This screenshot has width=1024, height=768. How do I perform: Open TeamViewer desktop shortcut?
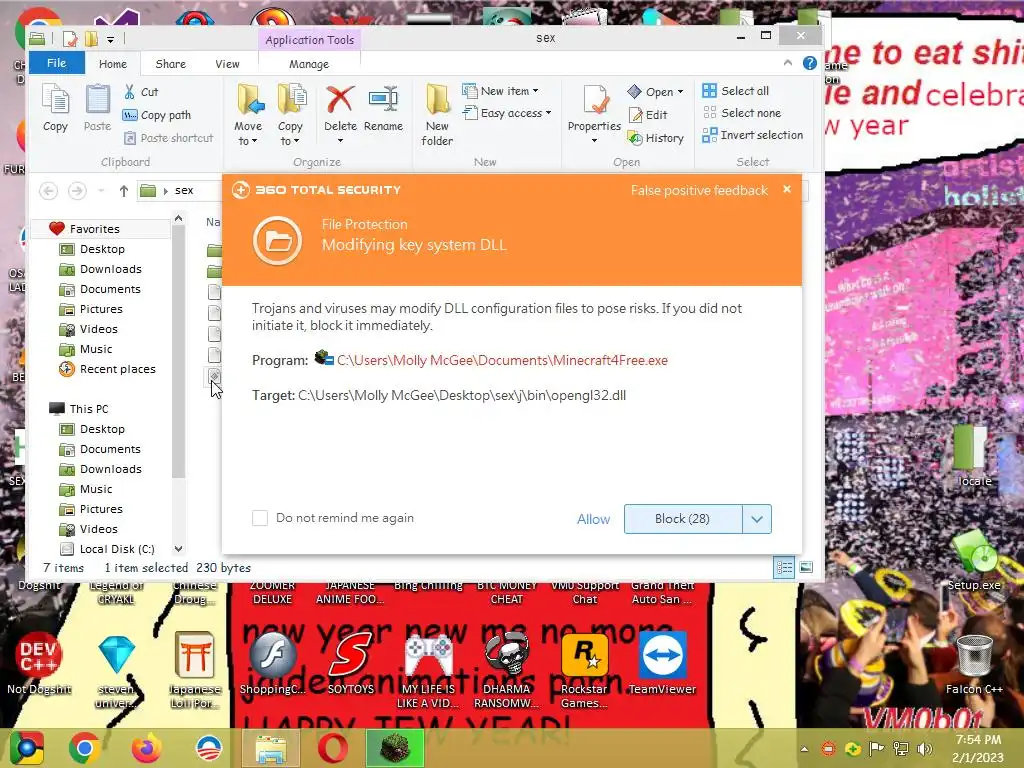662,664
